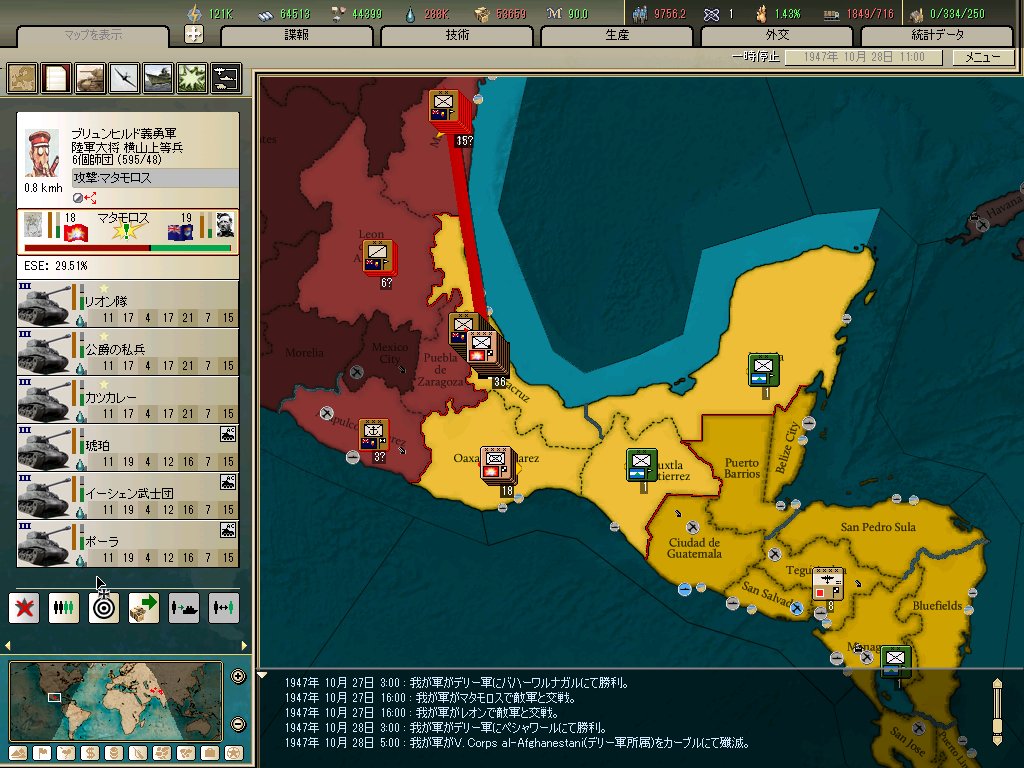Click the Mexico City province
Screen dimensions: 1024x768
390,353
